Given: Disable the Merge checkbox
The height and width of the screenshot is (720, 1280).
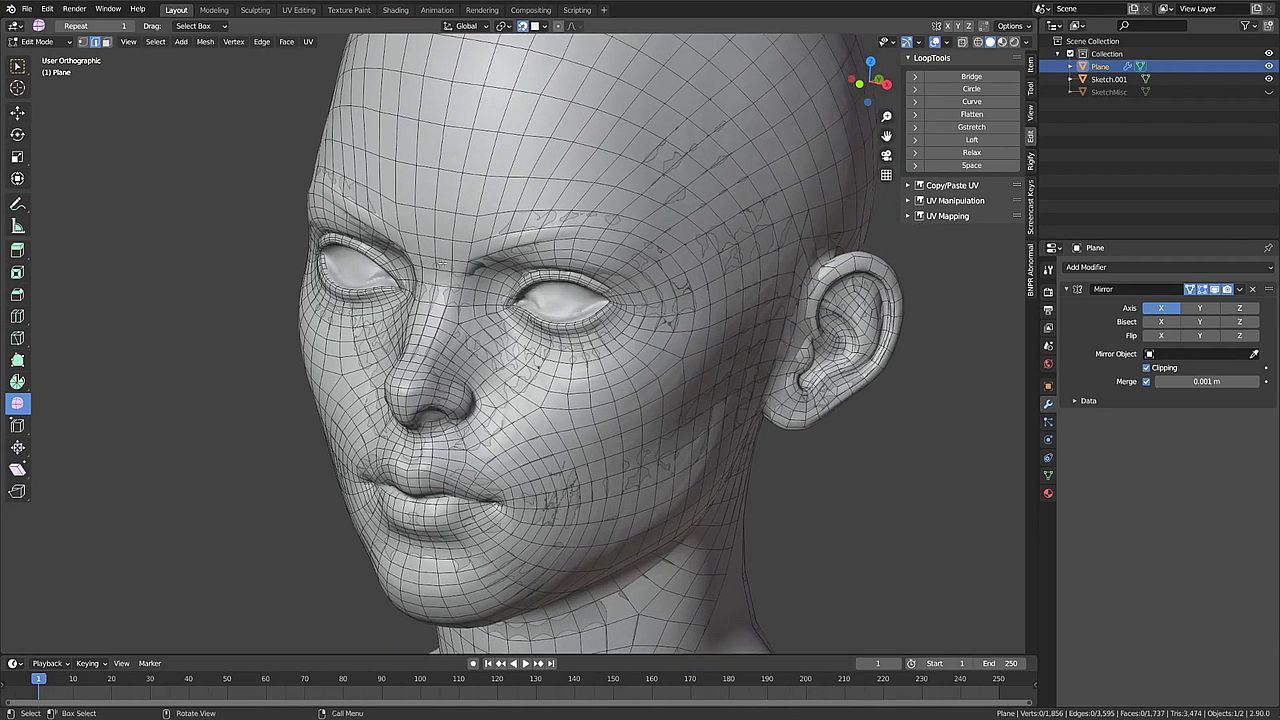Looking at the screenshot, I should [1147, 381].
